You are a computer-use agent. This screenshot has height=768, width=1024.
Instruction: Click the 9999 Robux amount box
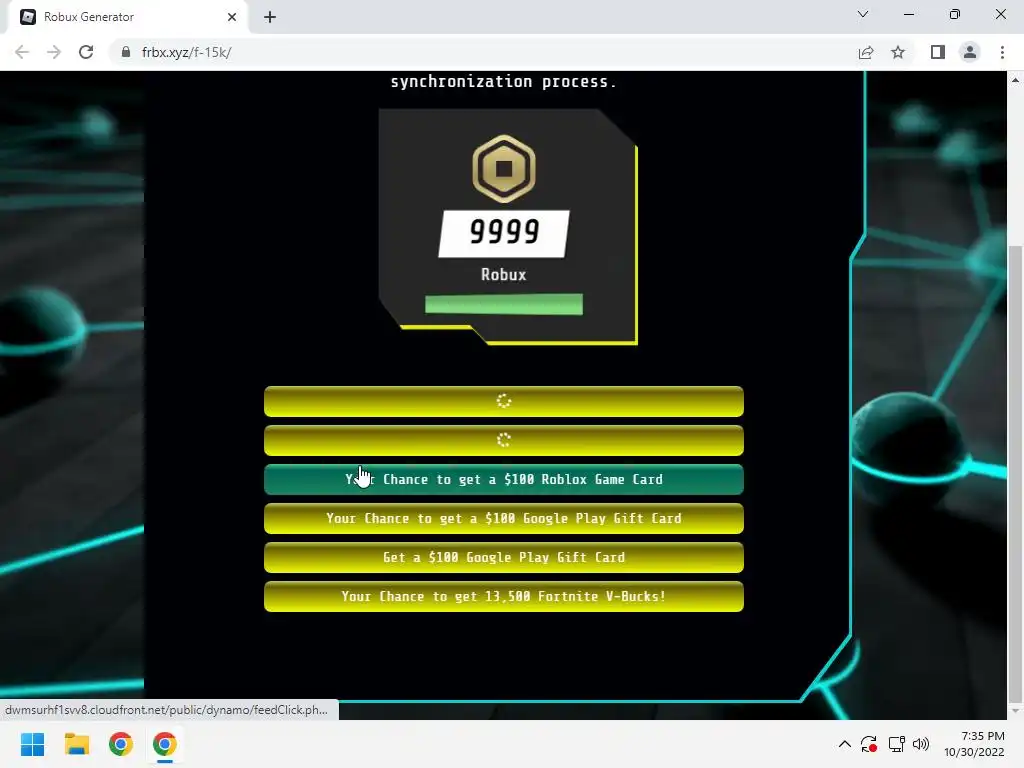(x=504, y=233)
